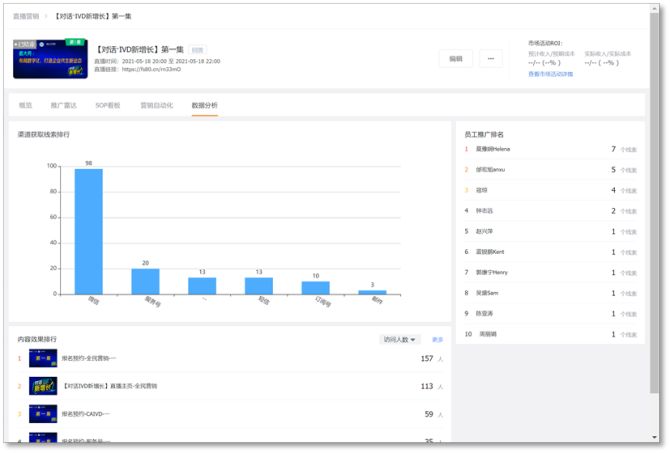This screenshot has height=453, width=670.
Task: Click the 编辑 button
Action: point(456,59)
